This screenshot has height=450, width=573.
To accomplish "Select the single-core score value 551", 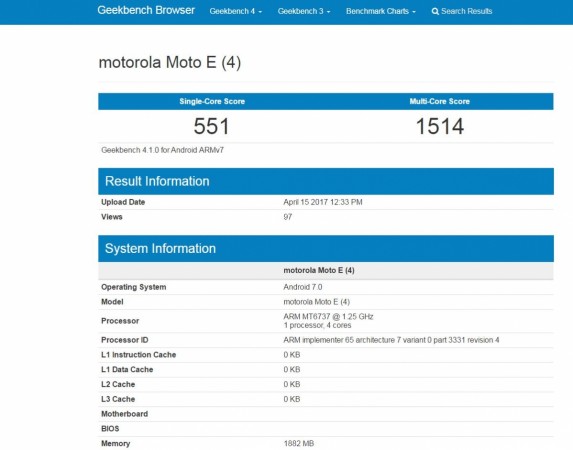I will click(x=211, y=126).
